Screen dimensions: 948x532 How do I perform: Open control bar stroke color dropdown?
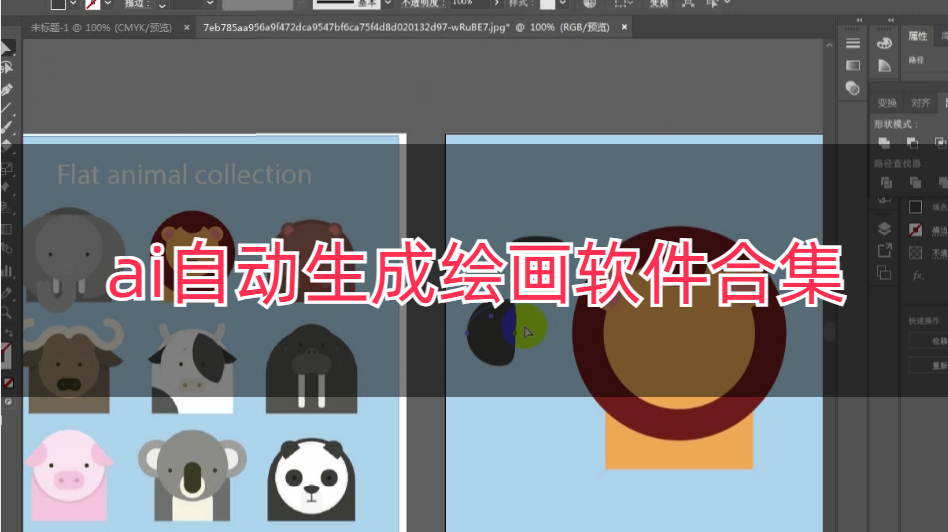point(108,4)
